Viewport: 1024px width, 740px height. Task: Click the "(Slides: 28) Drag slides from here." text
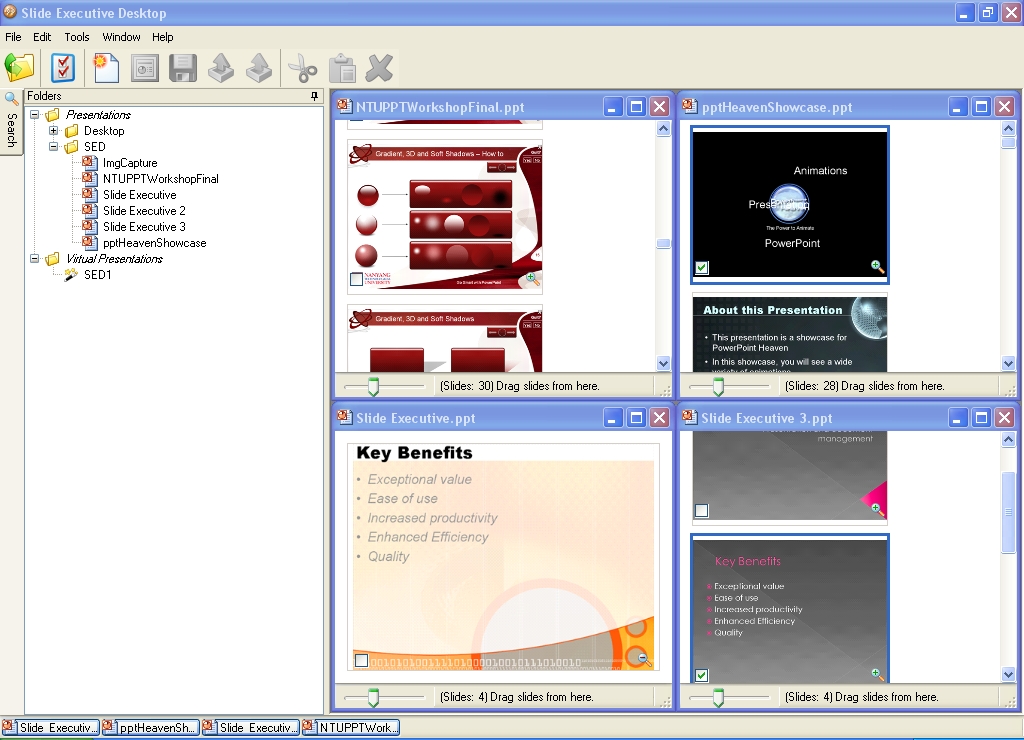coord(864,386)
